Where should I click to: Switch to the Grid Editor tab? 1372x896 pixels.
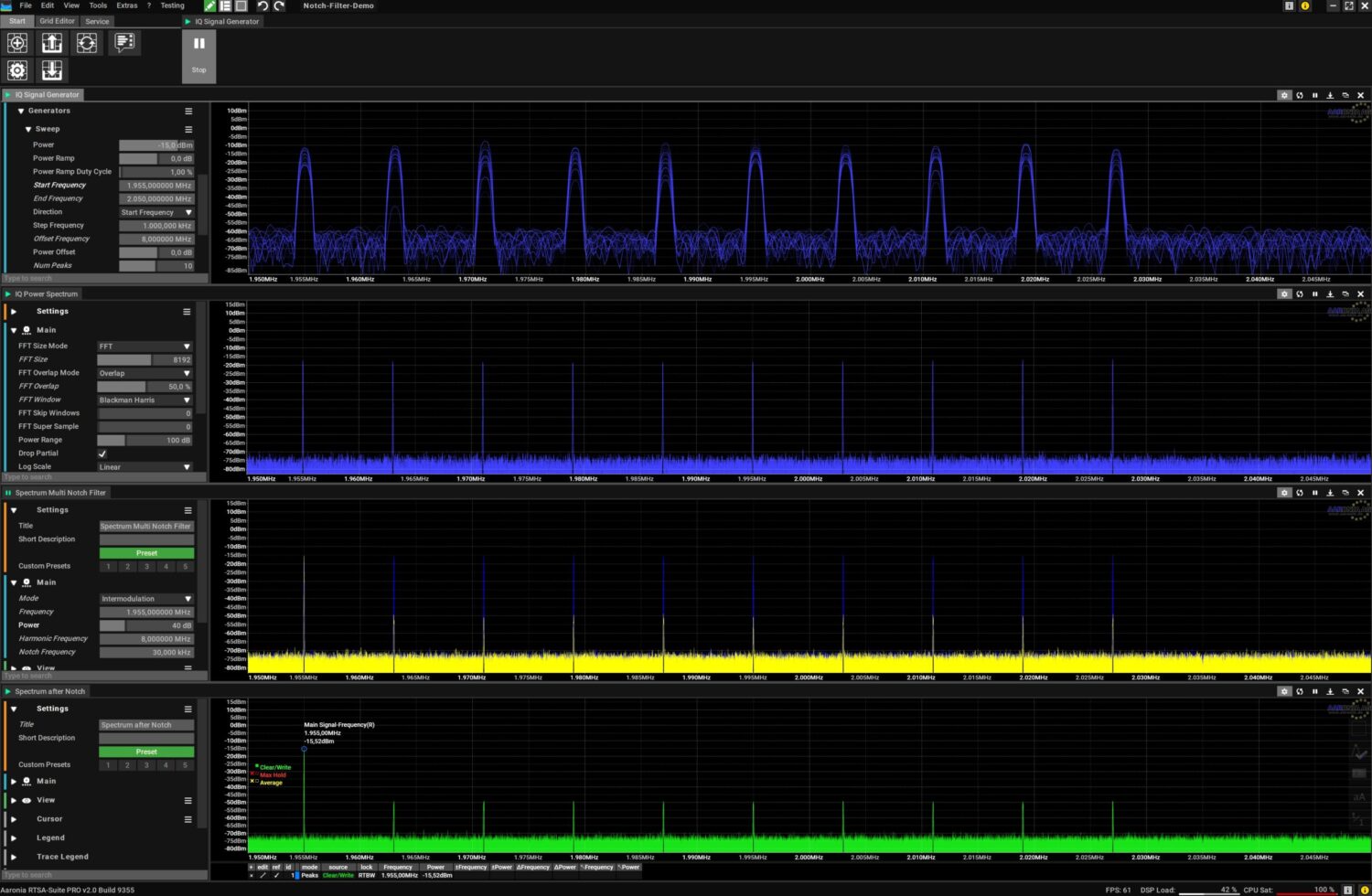coord(57,21)
